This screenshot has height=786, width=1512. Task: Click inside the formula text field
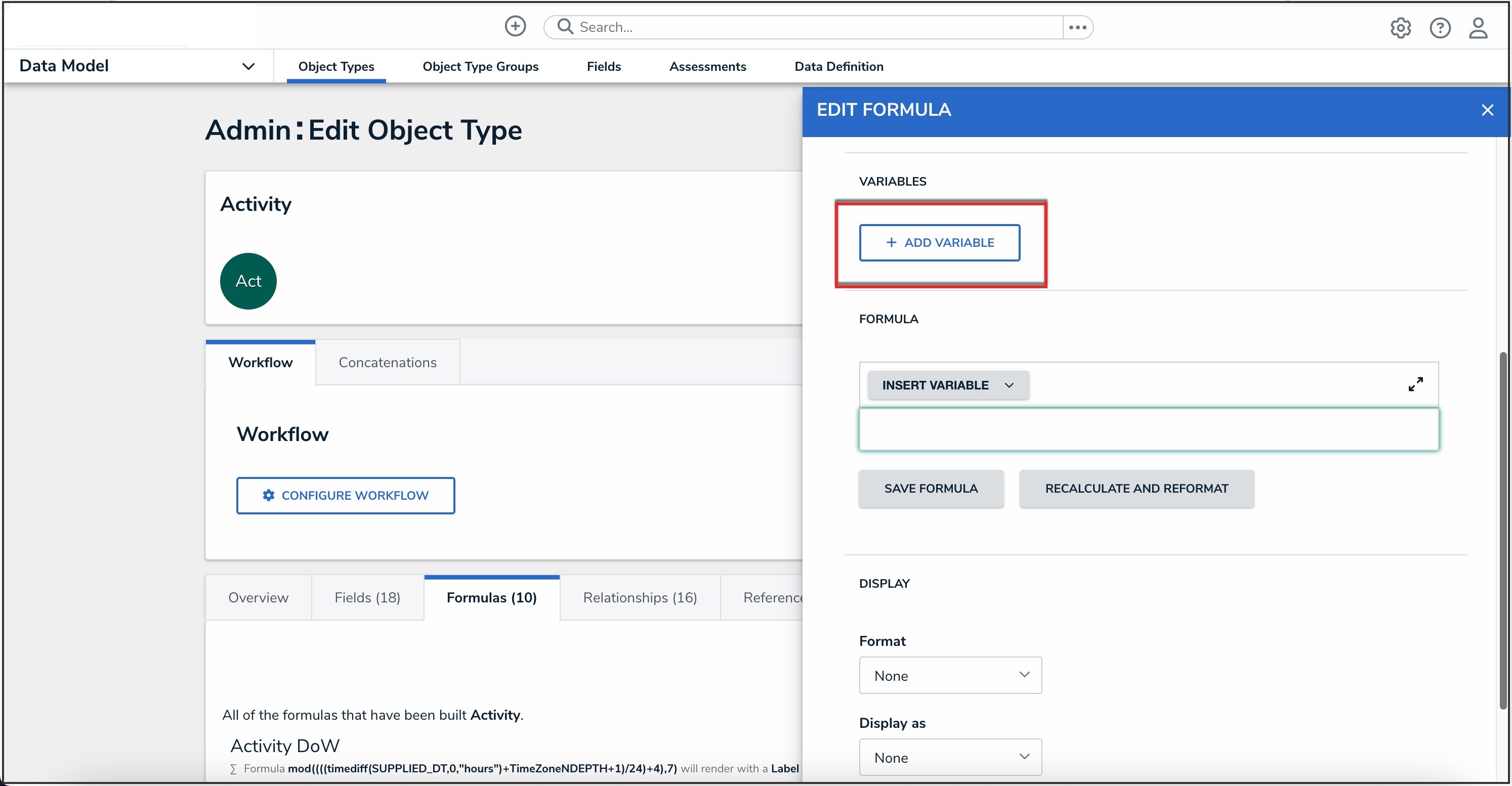coord(1148,430)
